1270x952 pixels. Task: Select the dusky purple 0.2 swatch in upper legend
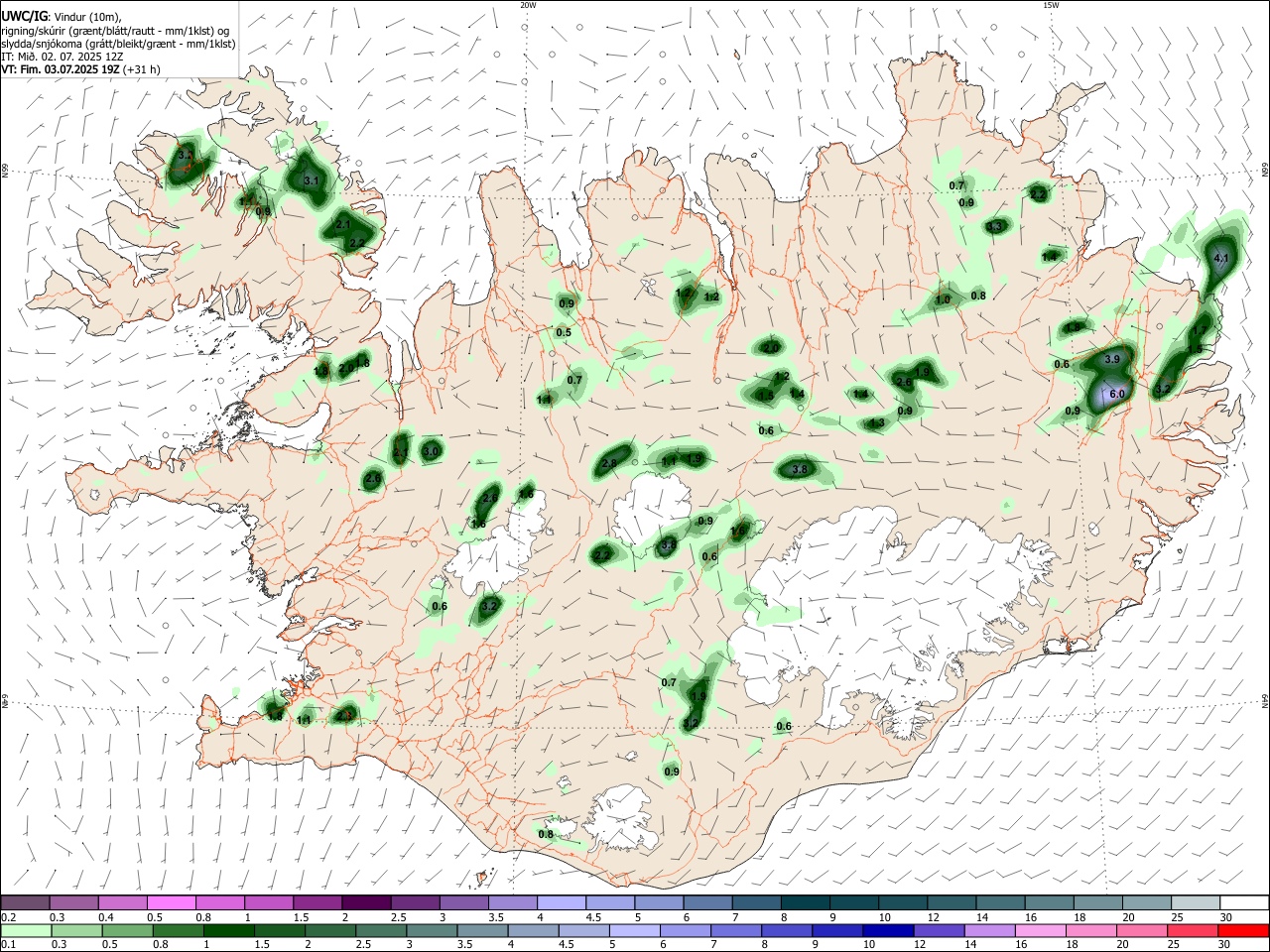tap(25, 902)
